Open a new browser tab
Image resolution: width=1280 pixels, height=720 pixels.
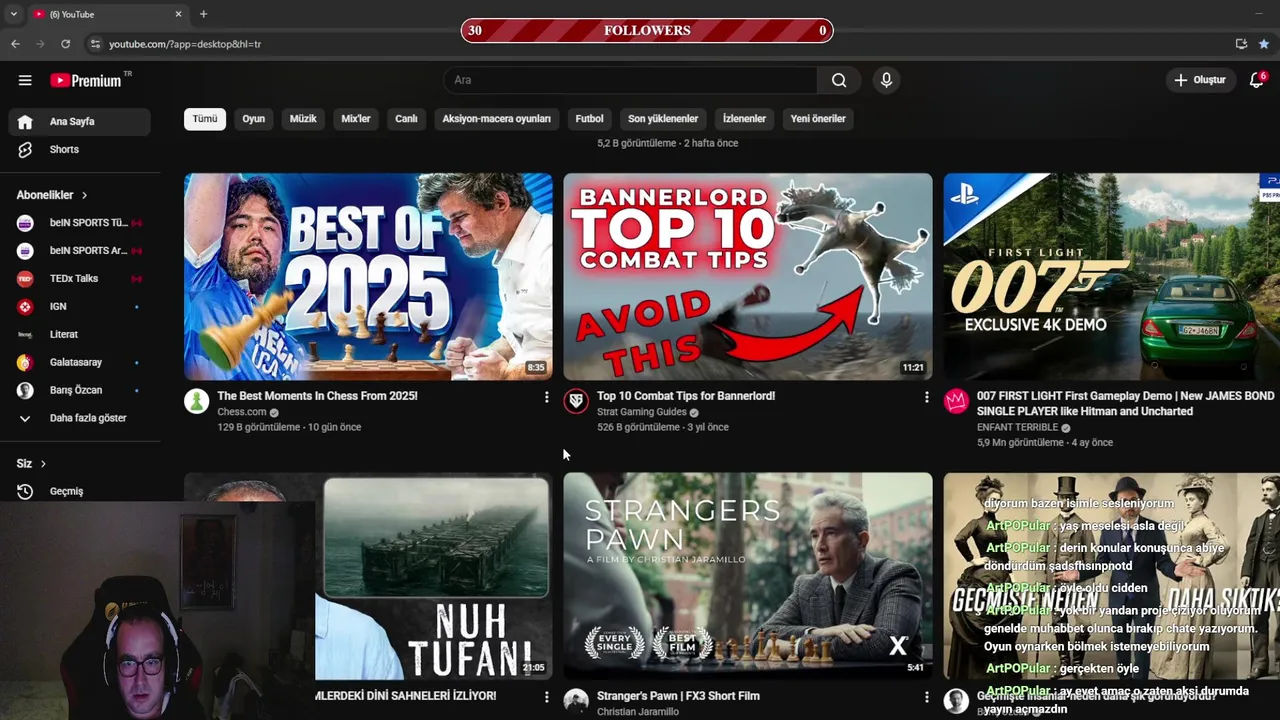pyautogui.click(x=203, y=14)
